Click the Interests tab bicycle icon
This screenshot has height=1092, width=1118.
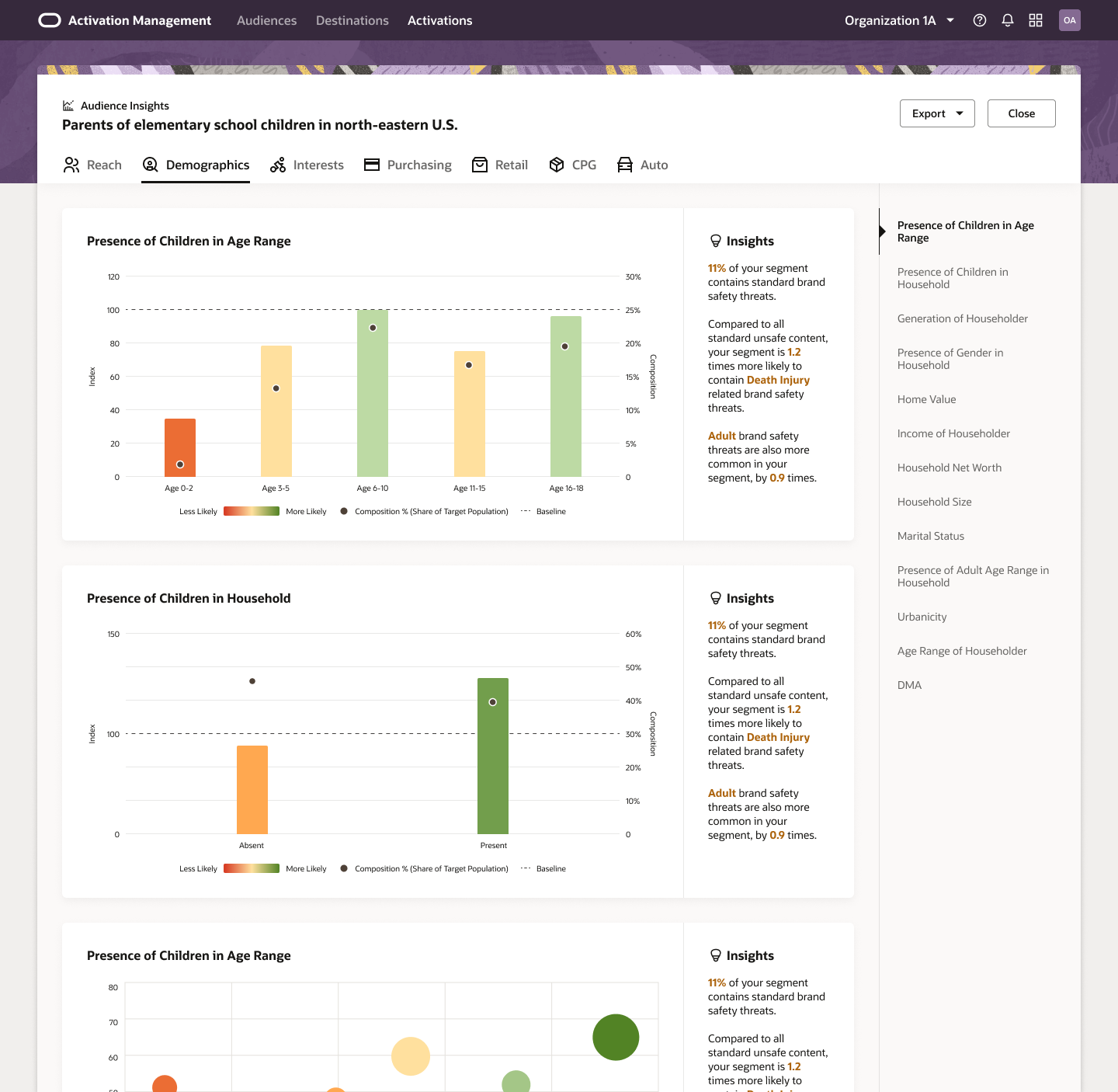click(x=278, y=165)
